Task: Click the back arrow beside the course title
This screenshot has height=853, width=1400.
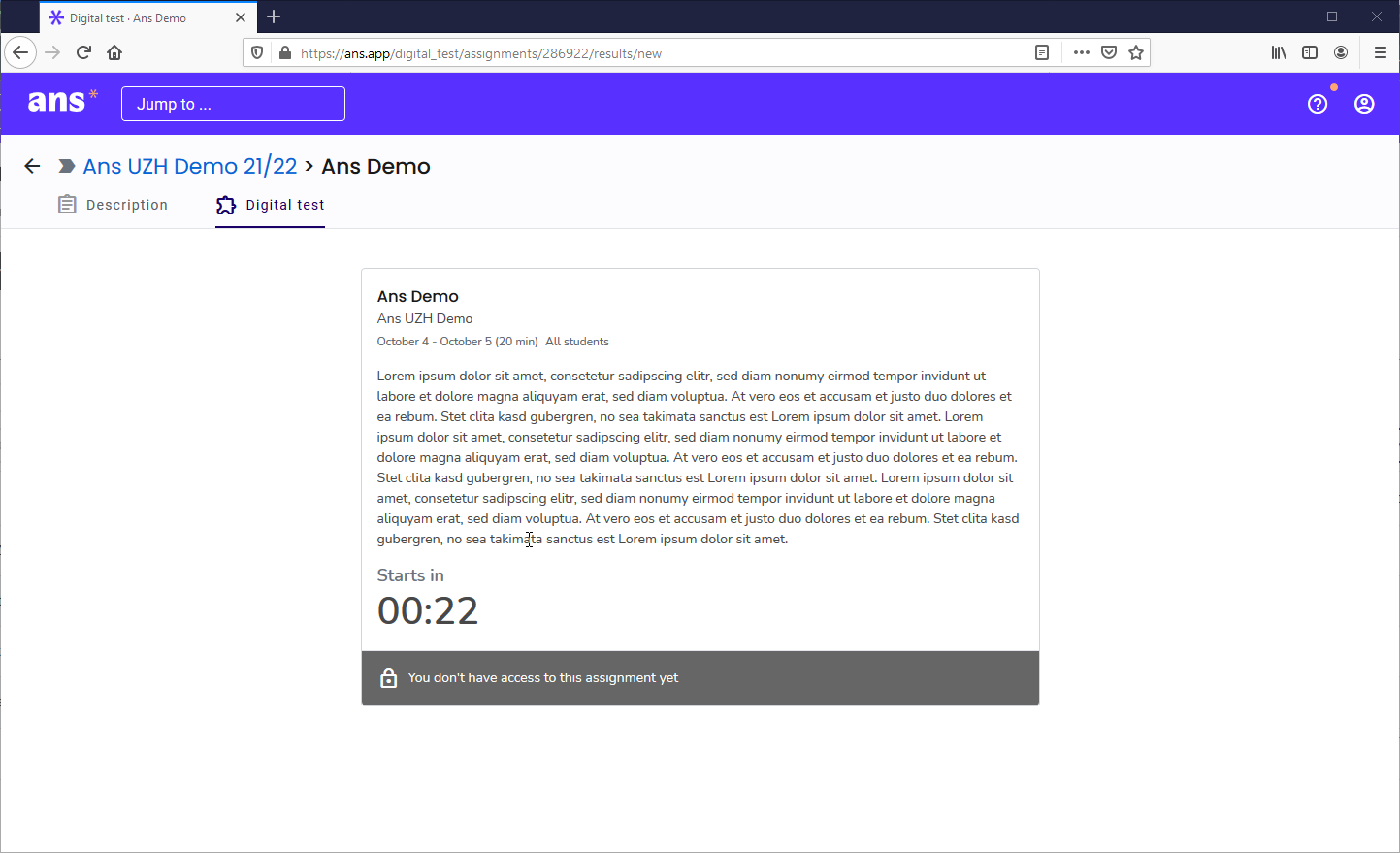Action: point(32,166)
